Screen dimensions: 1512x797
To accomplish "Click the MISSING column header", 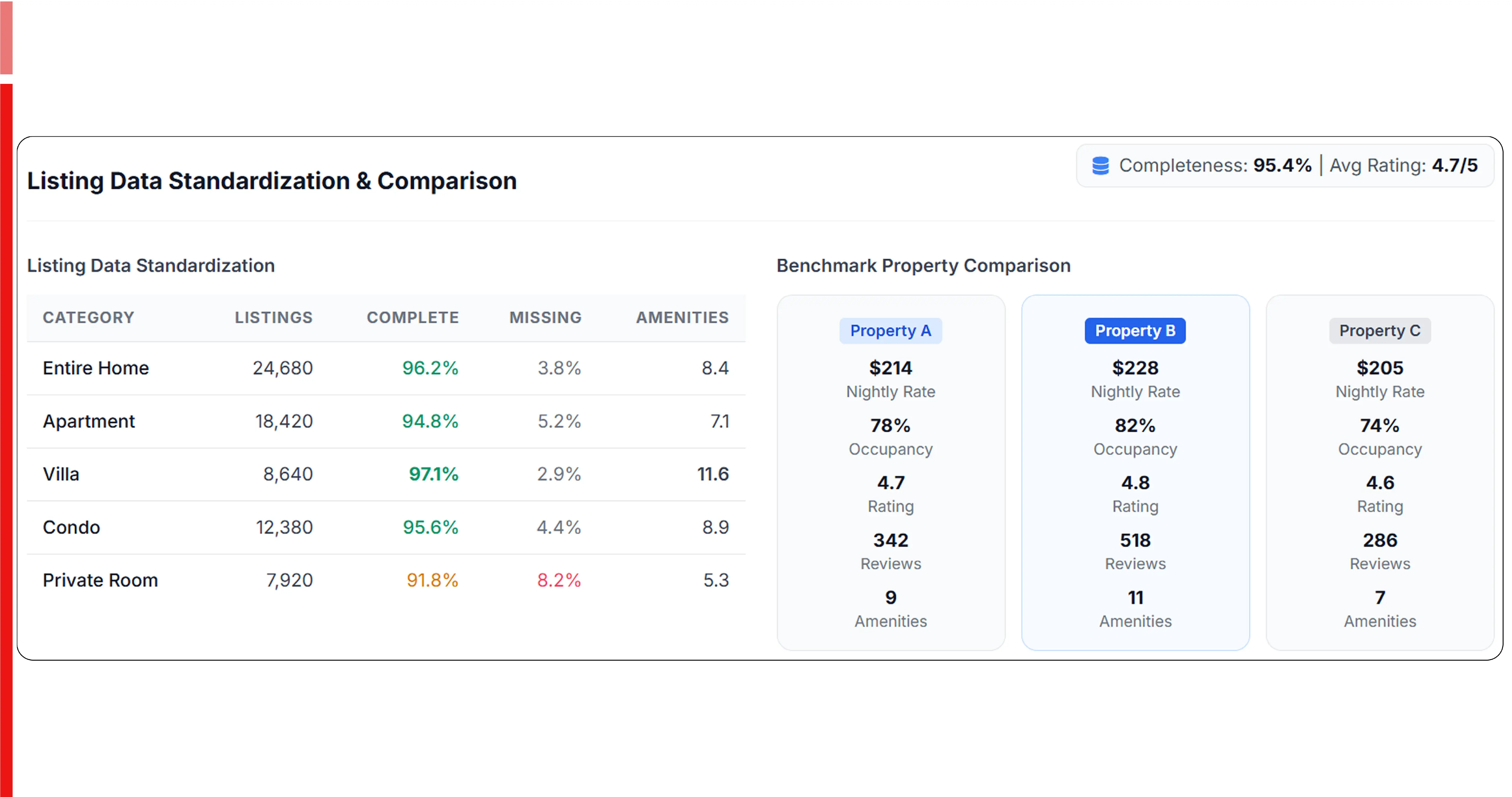I will 545,318.
